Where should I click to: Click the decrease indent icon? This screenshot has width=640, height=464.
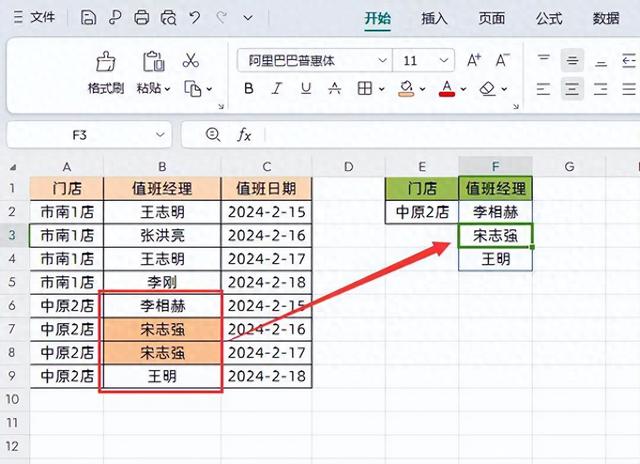coord(629,61)
